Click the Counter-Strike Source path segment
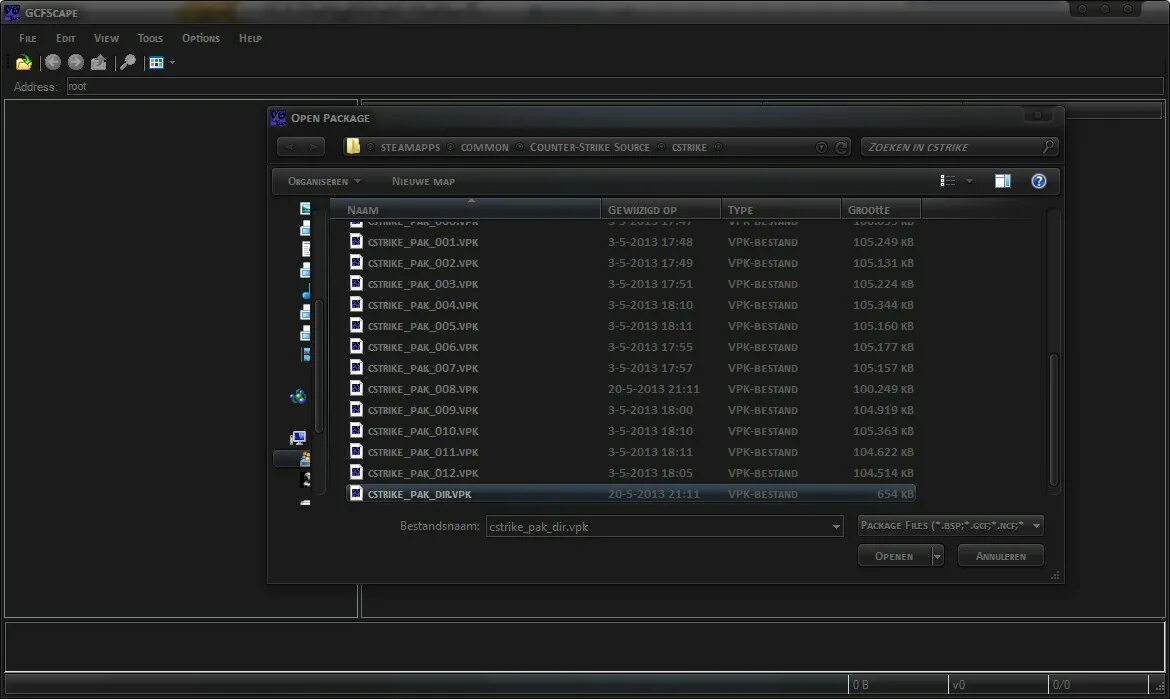This screenshot has width=1170, height=699. point(589,148)
